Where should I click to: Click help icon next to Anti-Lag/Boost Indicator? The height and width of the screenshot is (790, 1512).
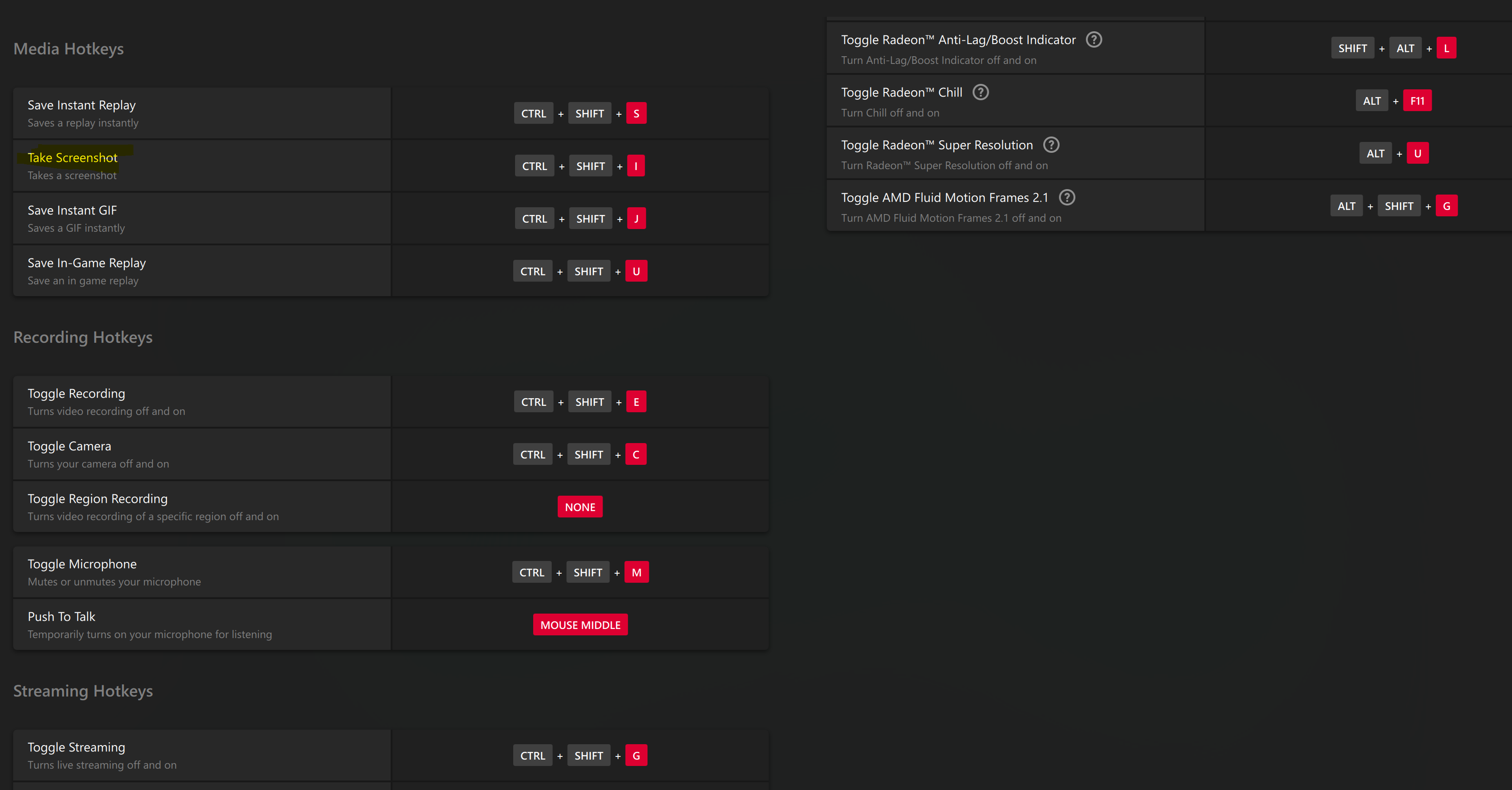tap(1094, 40)
